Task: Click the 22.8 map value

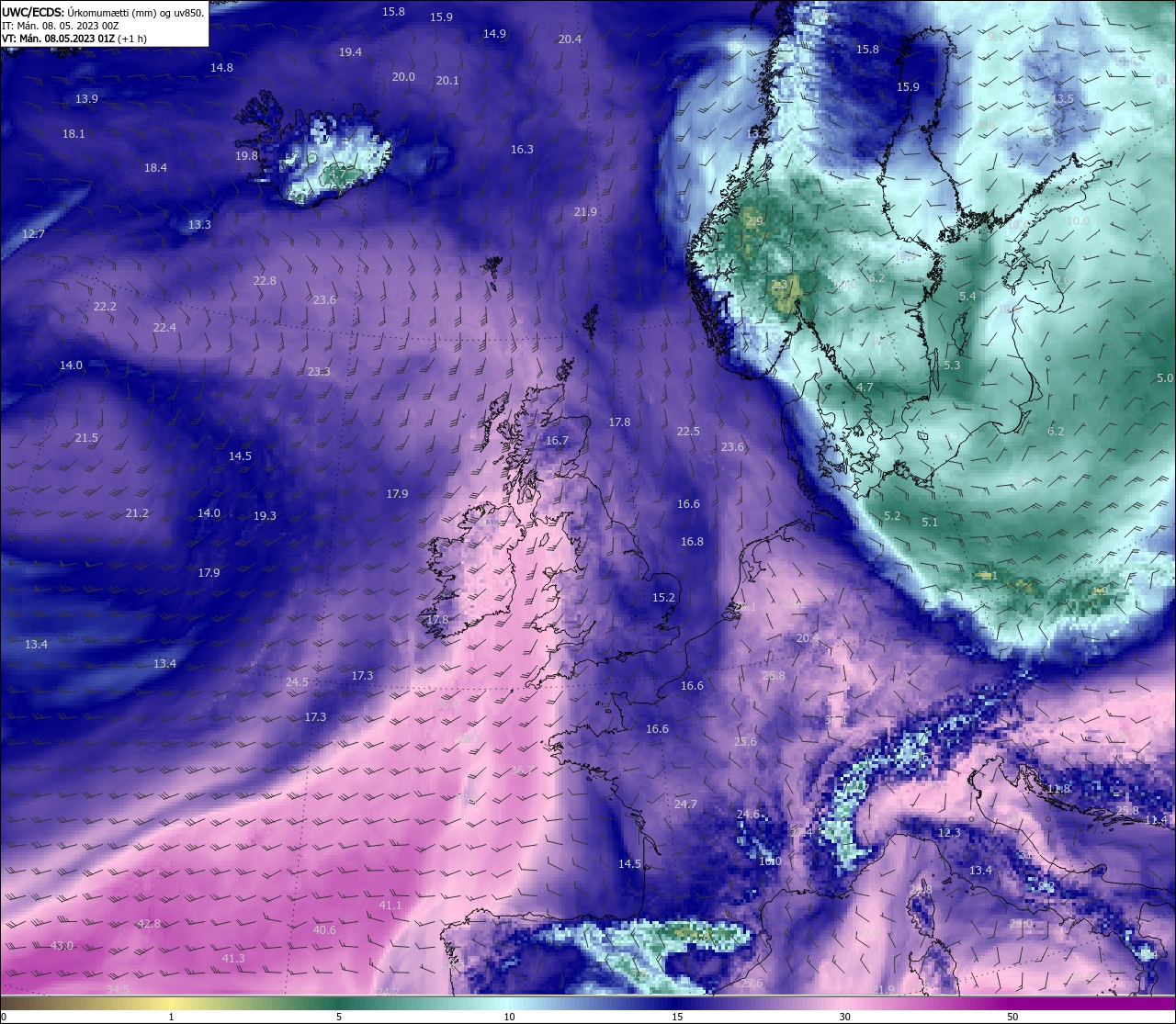Action: coord(265,281)
